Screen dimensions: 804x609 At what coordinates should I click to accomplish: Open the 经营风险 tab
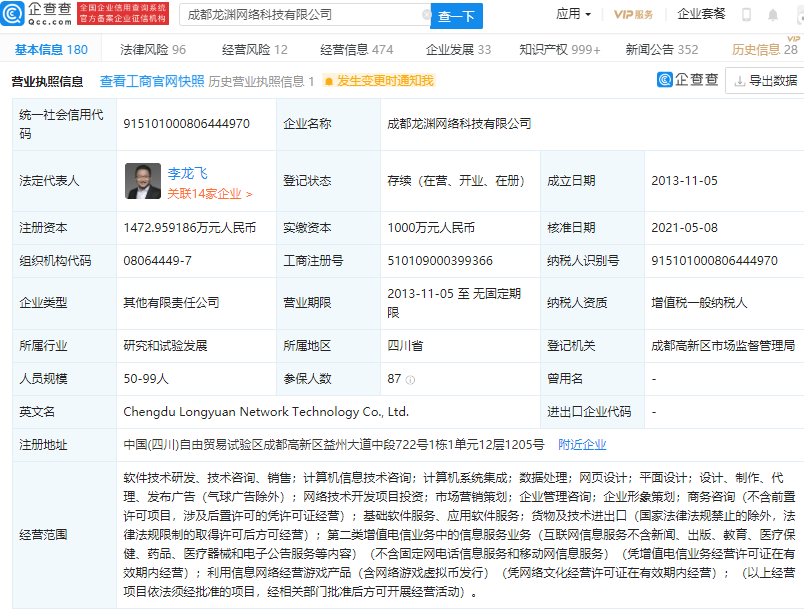tap(253, 49)
